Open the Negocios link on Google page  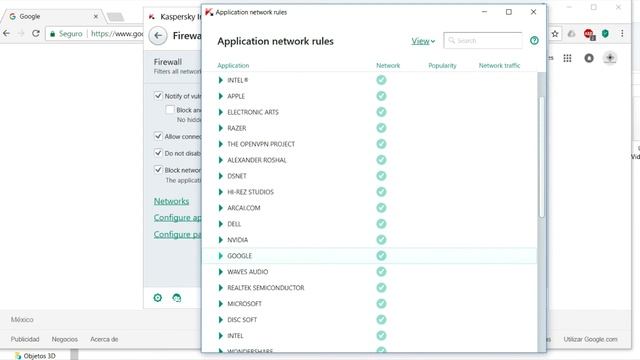click(64, 339)
